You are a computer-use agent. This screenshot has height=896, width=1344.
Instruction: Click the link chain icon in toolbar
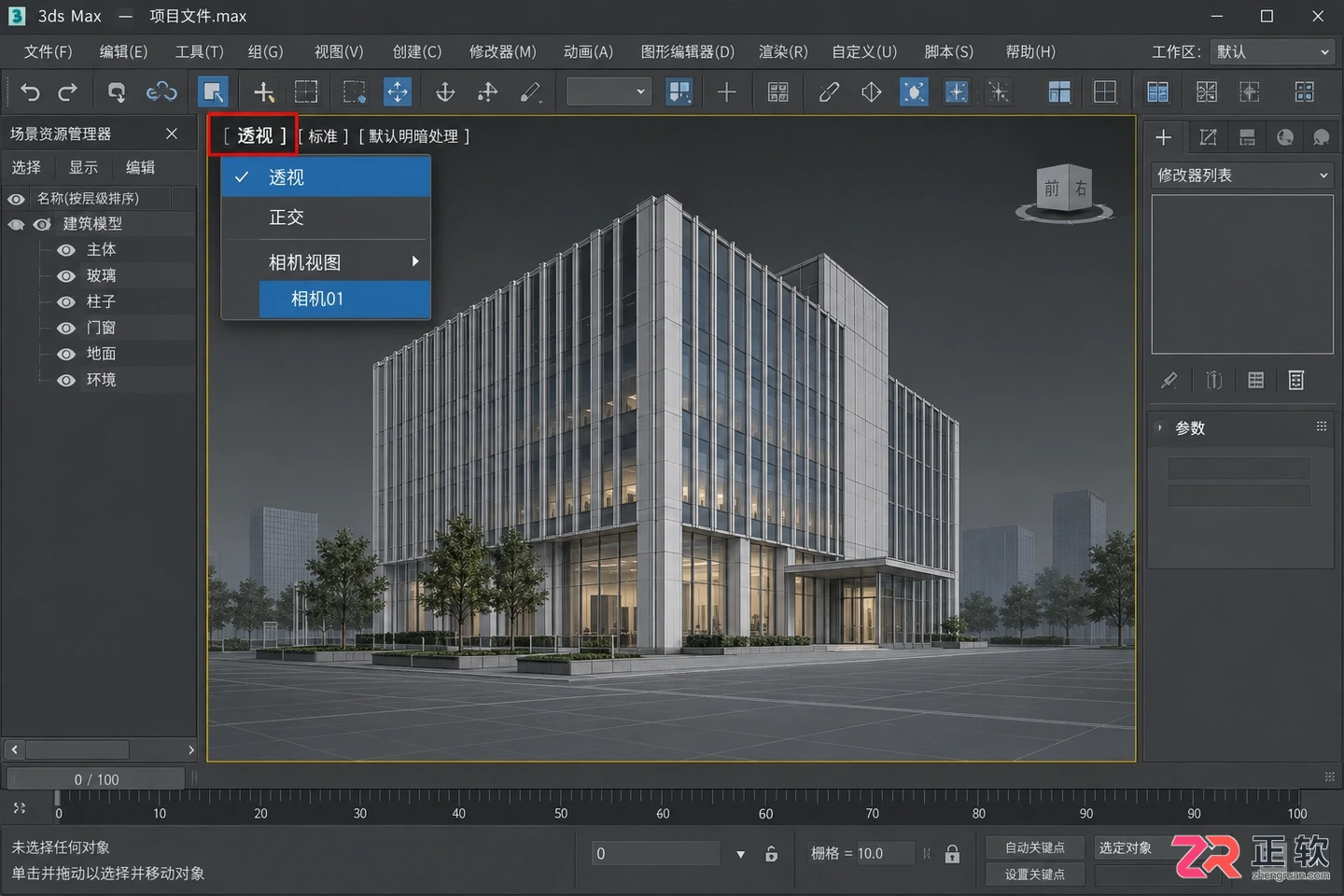(161, 91)
